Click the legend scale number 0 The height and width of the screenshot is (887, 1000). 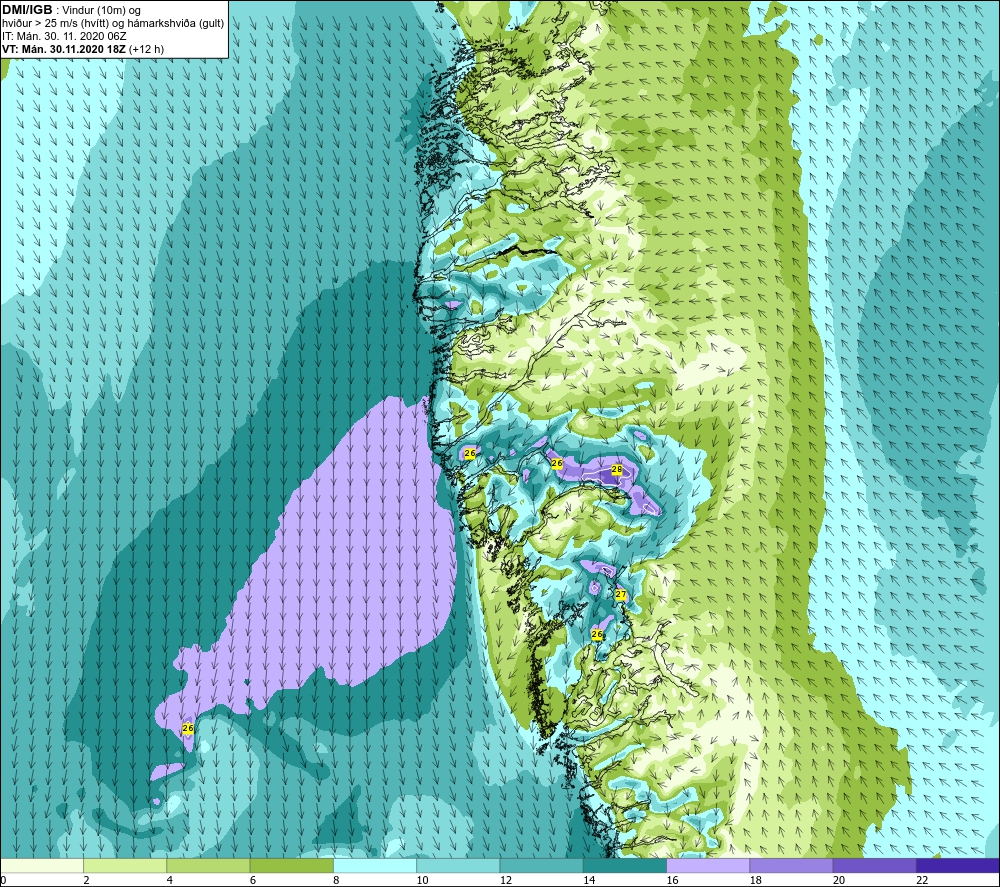[x=3, y=881]
